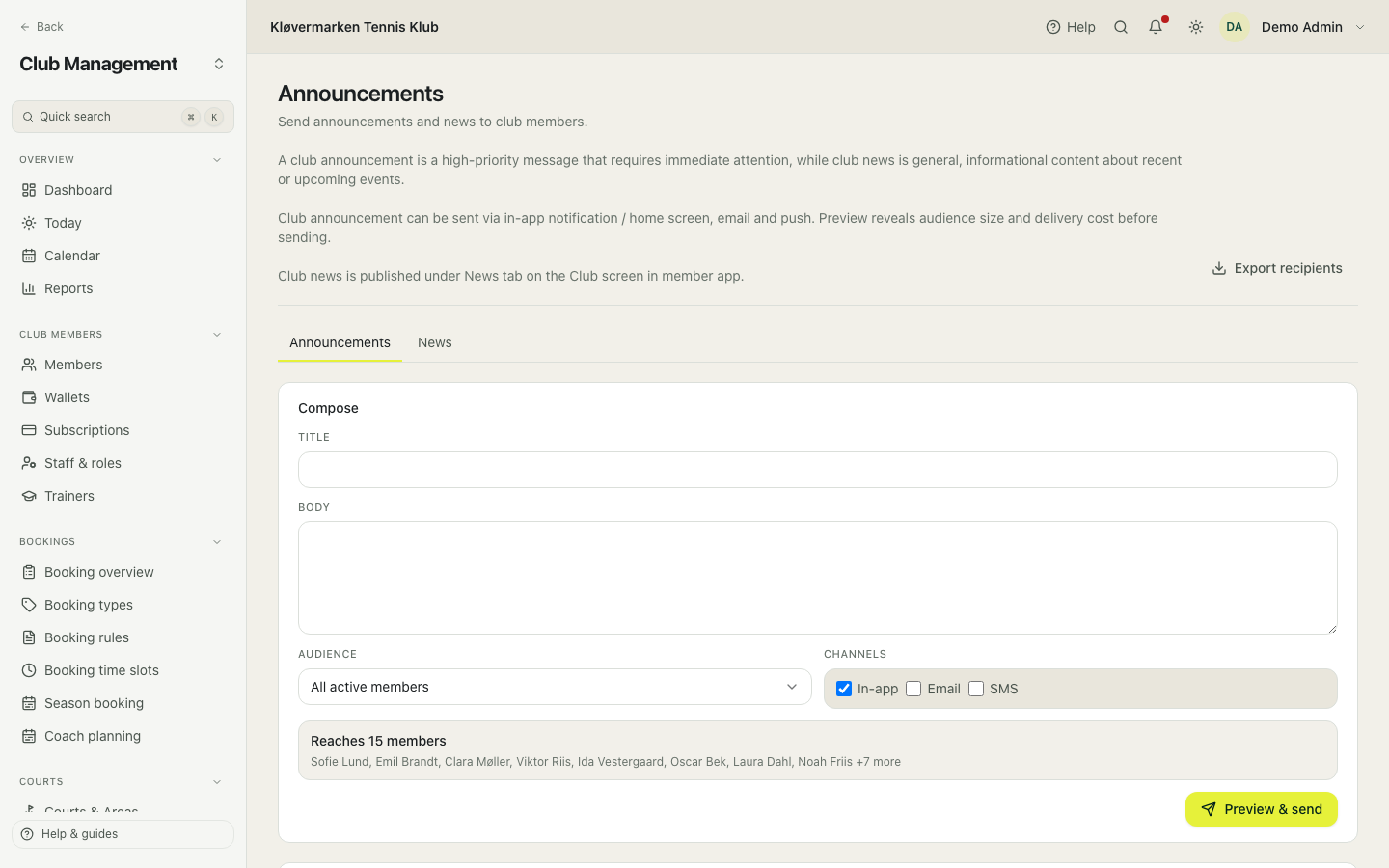The height and width of the screenshot is (868, 1389).
Task: Click the Booking types tag icon
Action: [x=29, y=605]
